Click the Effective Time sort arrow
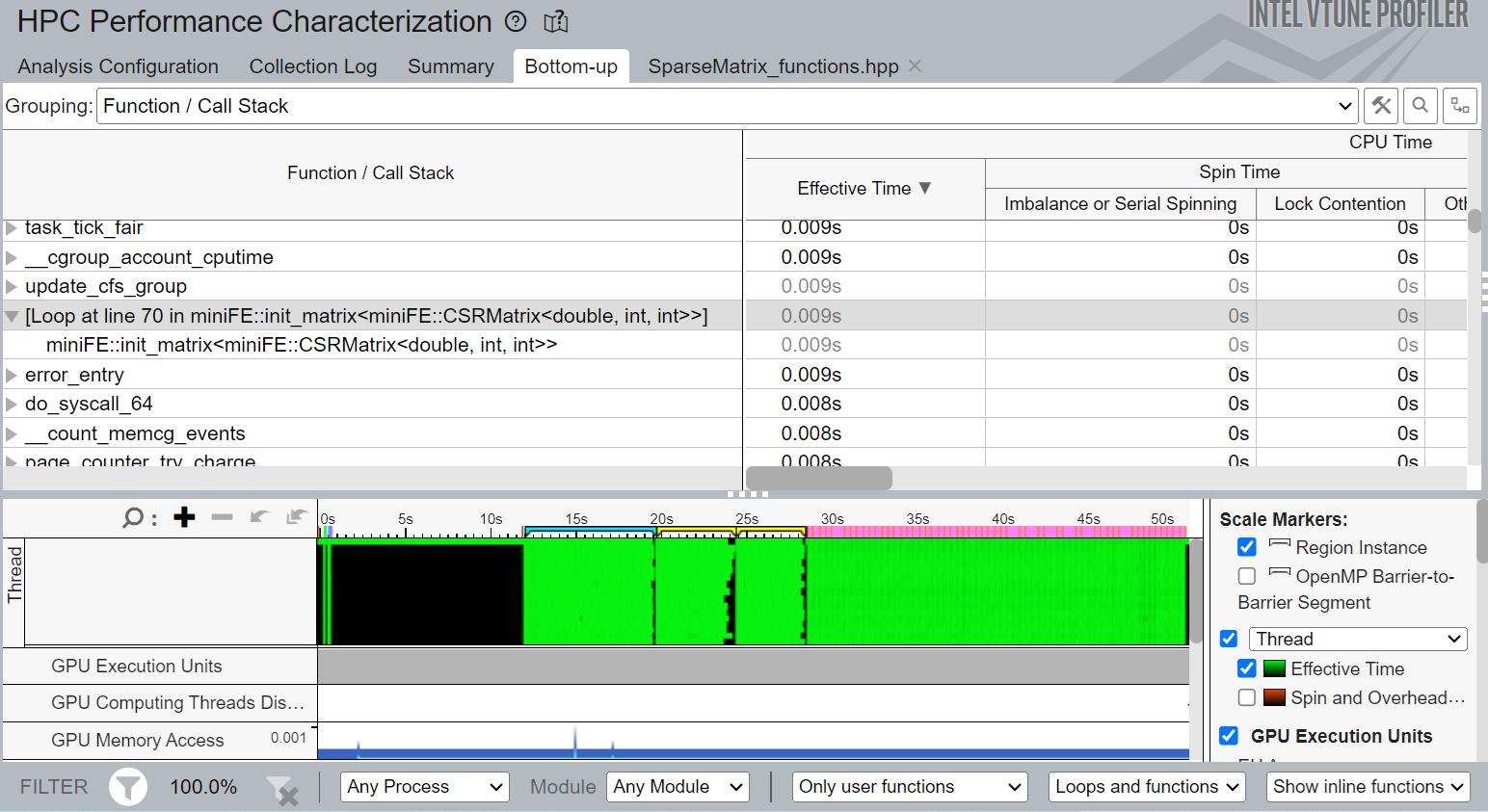The image size is (1488, 812). coord(925,188)
